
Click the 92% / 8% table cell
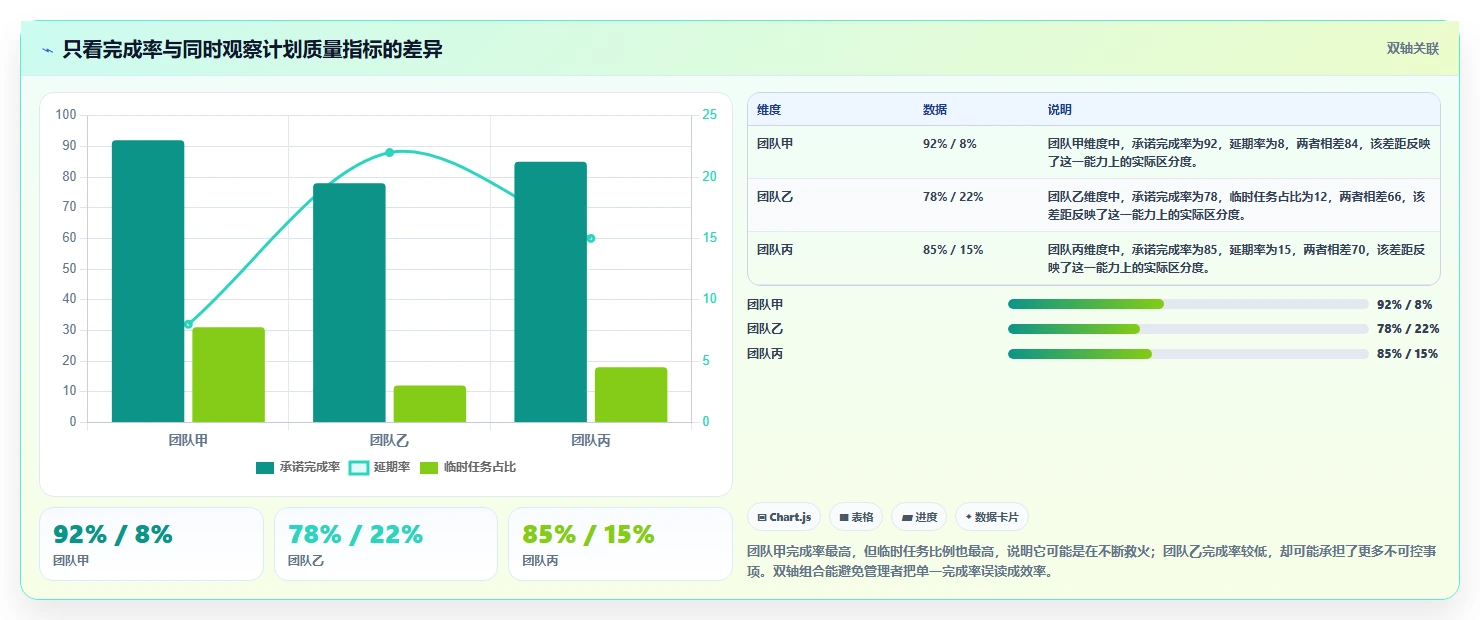[950, 144]
